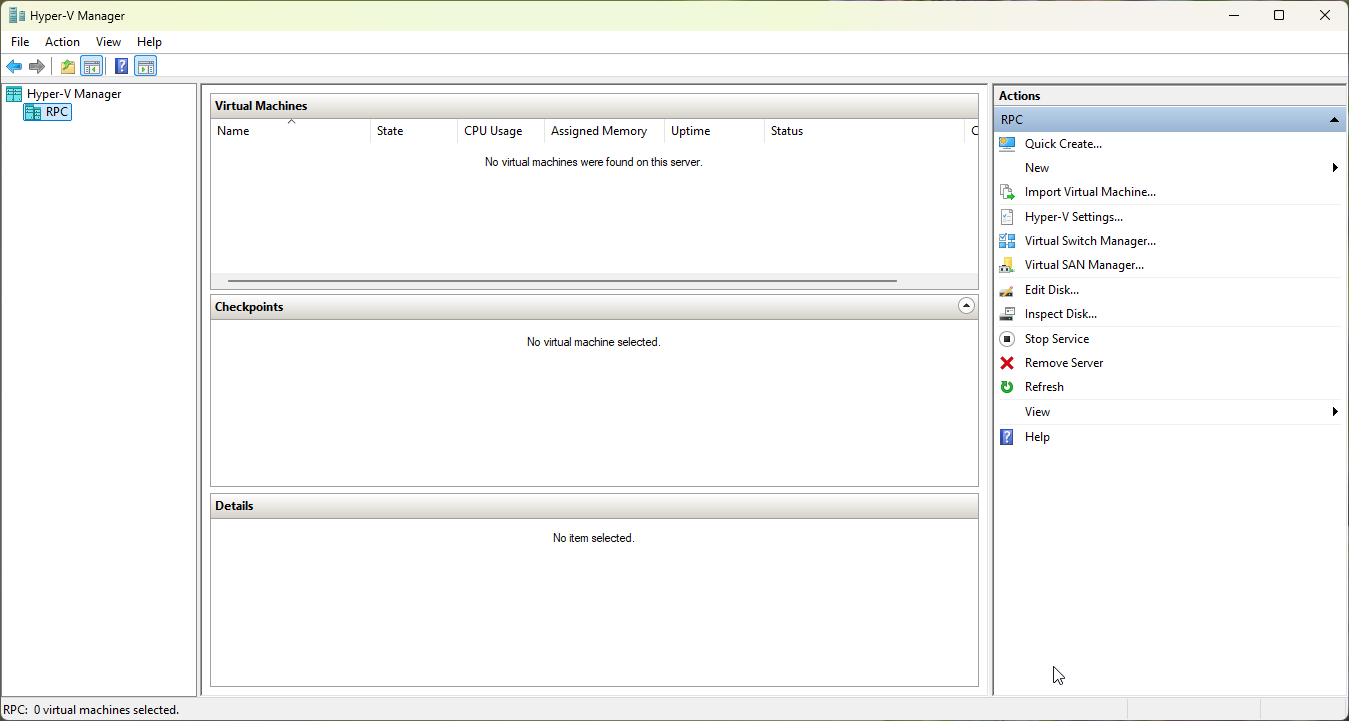Collapse the Checkpoints section
Screen dimensions: 1349x721
tap(965, 306)
